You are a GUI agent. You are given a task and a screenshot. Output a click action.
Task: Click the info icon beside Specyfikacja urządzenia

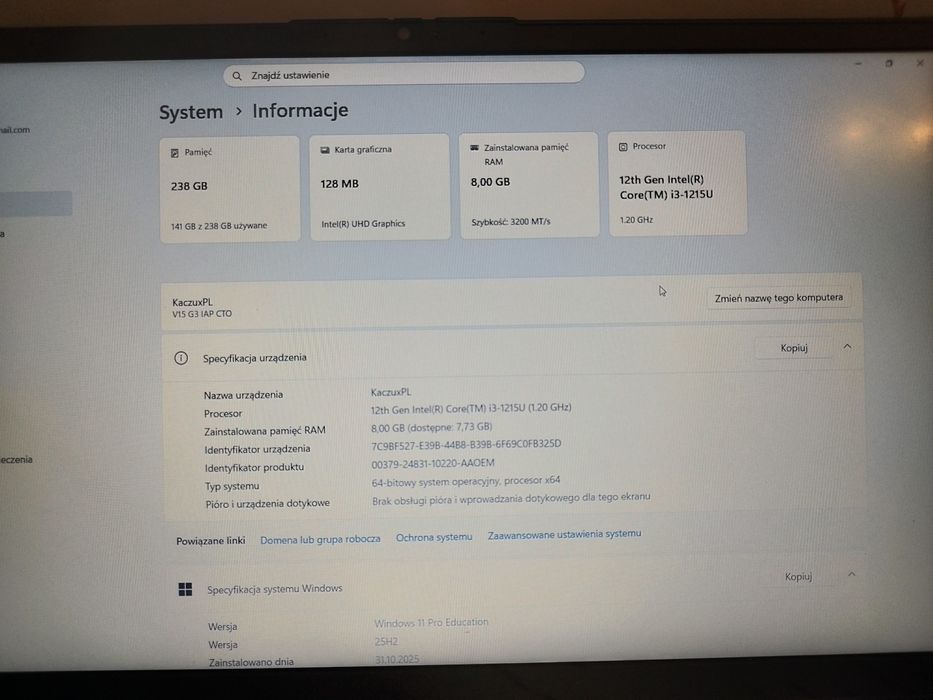tap(181, 358)
